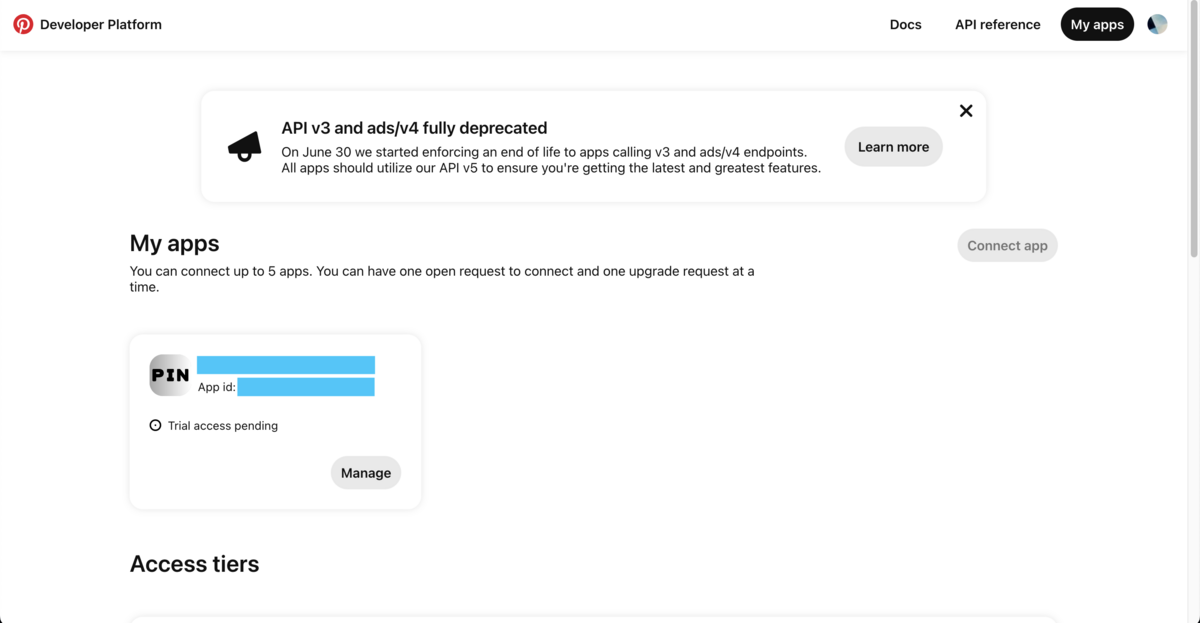Open the Docs page

(x=906, y=24)
